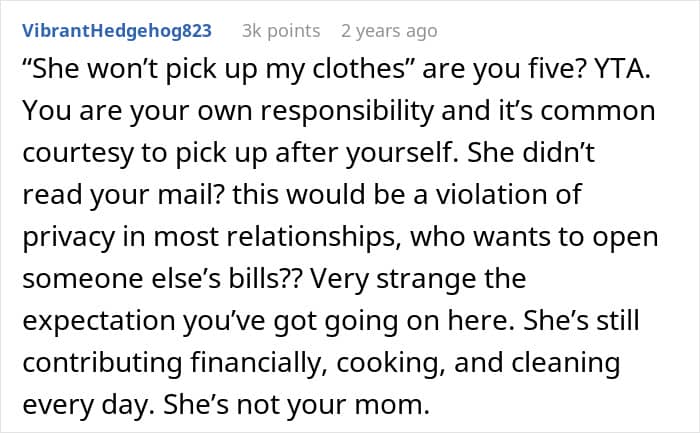
Task: Click the words 'Very strange the'
Action: coord(418,279)
